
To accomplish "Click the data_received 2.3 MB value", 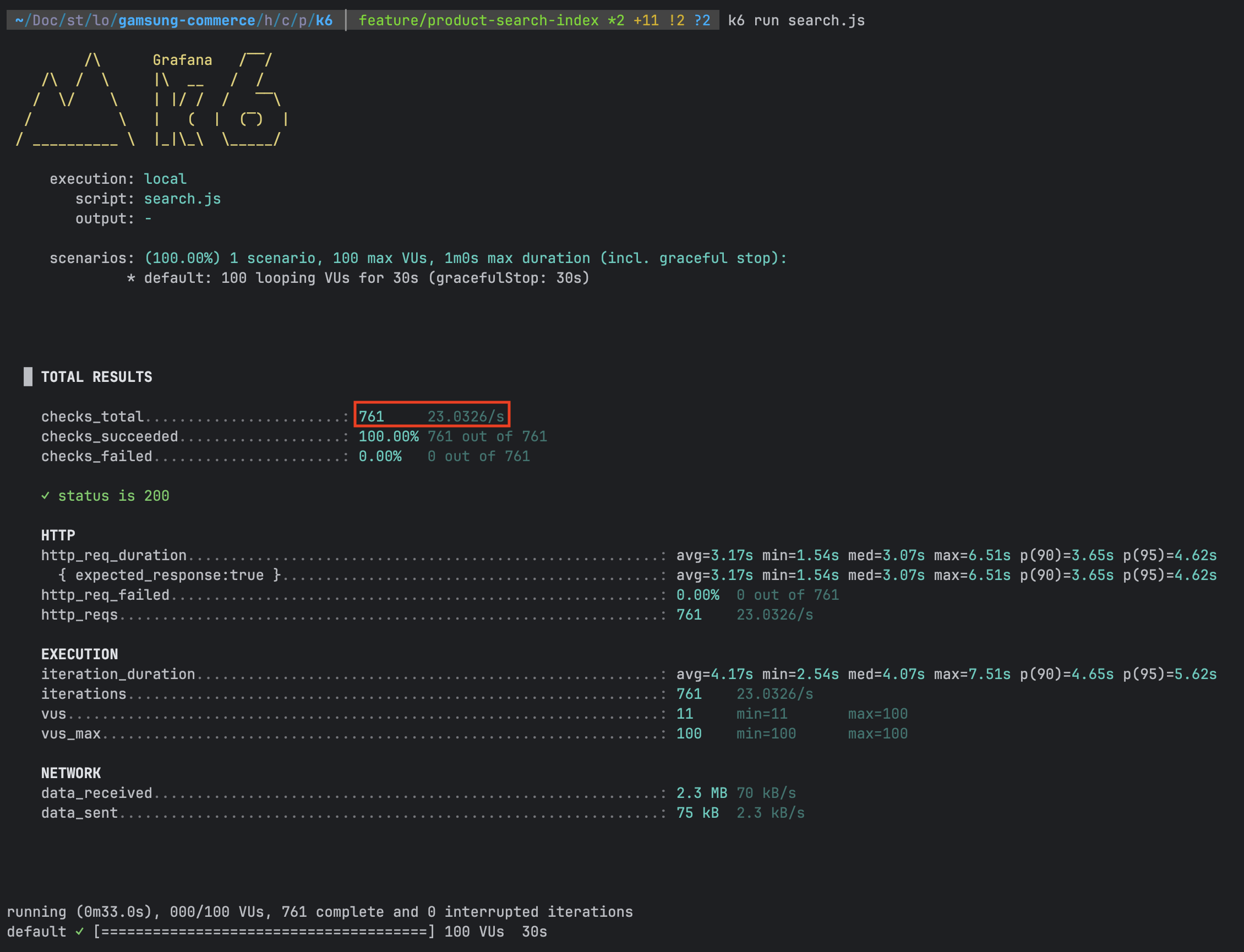I will click(701, 793).
